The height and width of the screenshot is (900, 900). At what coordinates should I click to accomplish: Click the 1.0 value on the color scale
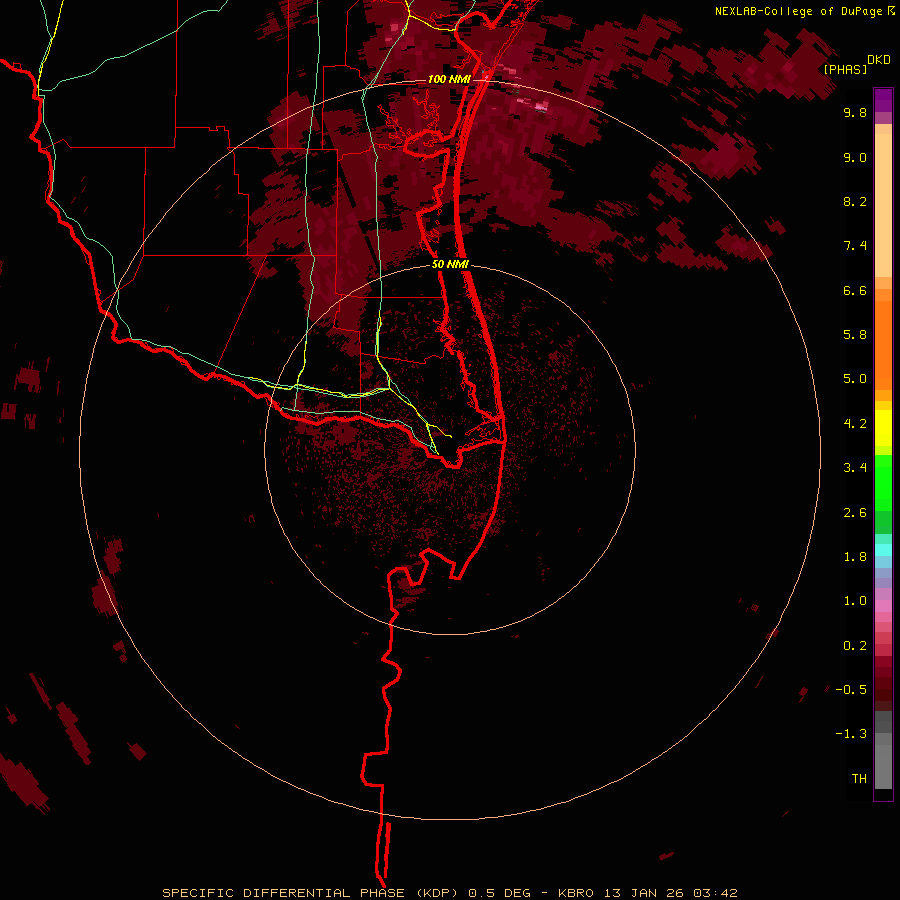click(855, 601)
